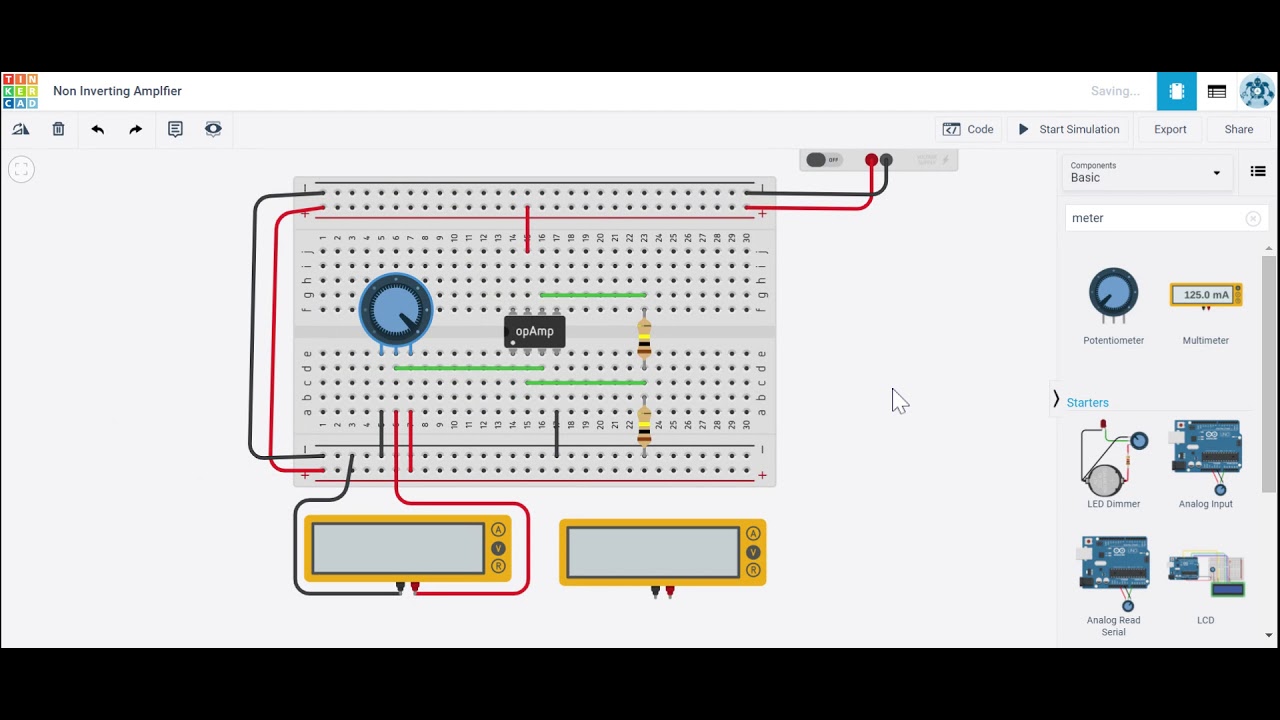Toggle the power supply on/off switch
This screenshot has height=720, width=1280.
(824, 160)
